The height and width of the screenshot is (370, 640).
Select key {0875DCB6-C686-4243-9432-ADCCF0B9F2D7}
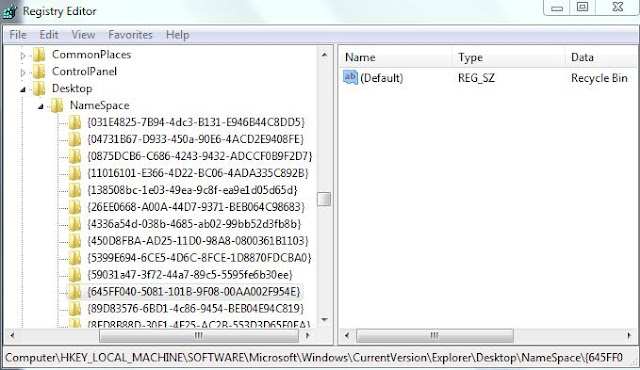pyautogui.click(x=200, y=156)
